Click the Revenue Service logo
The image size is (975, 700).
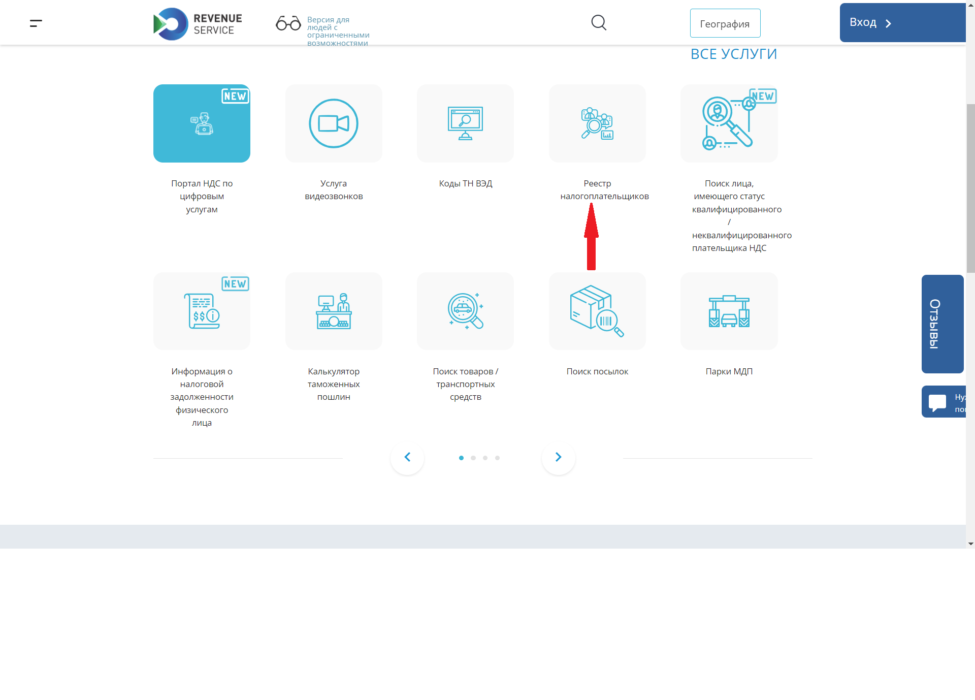point(195,23)
